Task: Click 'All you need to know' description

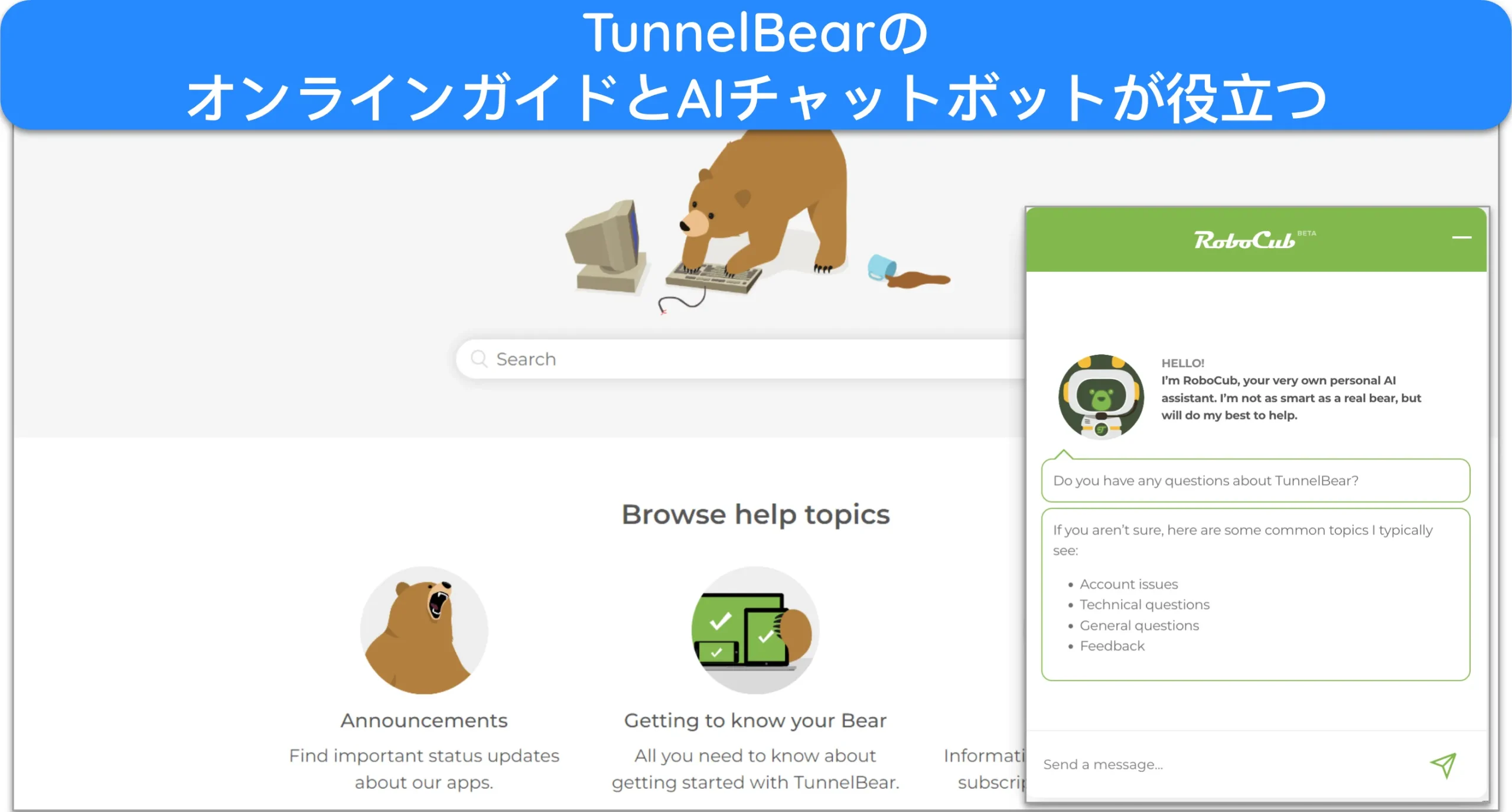Action: (755, 769)
